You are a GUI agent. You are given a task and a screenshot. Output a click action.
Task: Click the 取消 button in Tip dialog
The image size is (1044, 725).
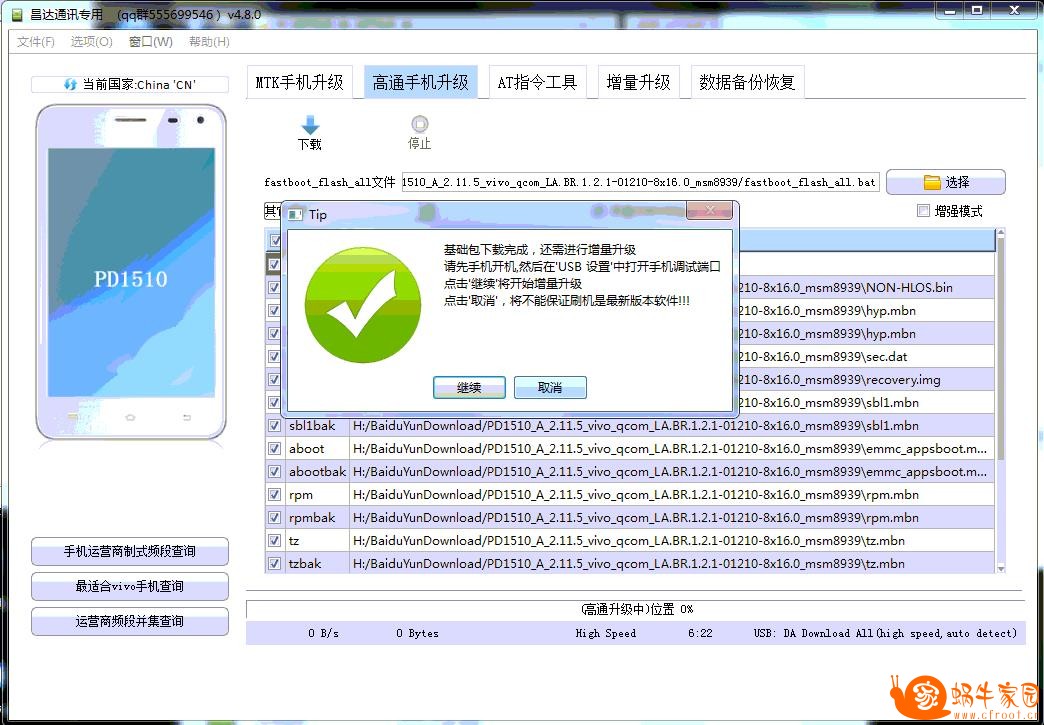[550, 387]
